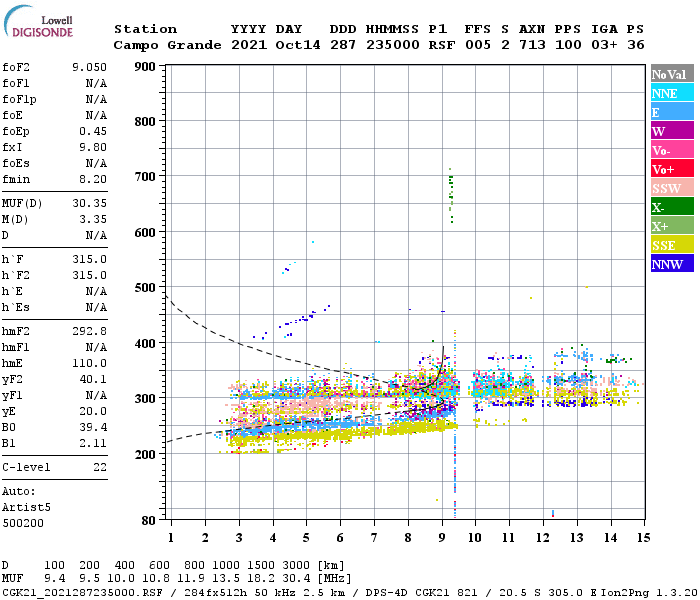Click the E blue legend swatch

(x=672, y=112)
